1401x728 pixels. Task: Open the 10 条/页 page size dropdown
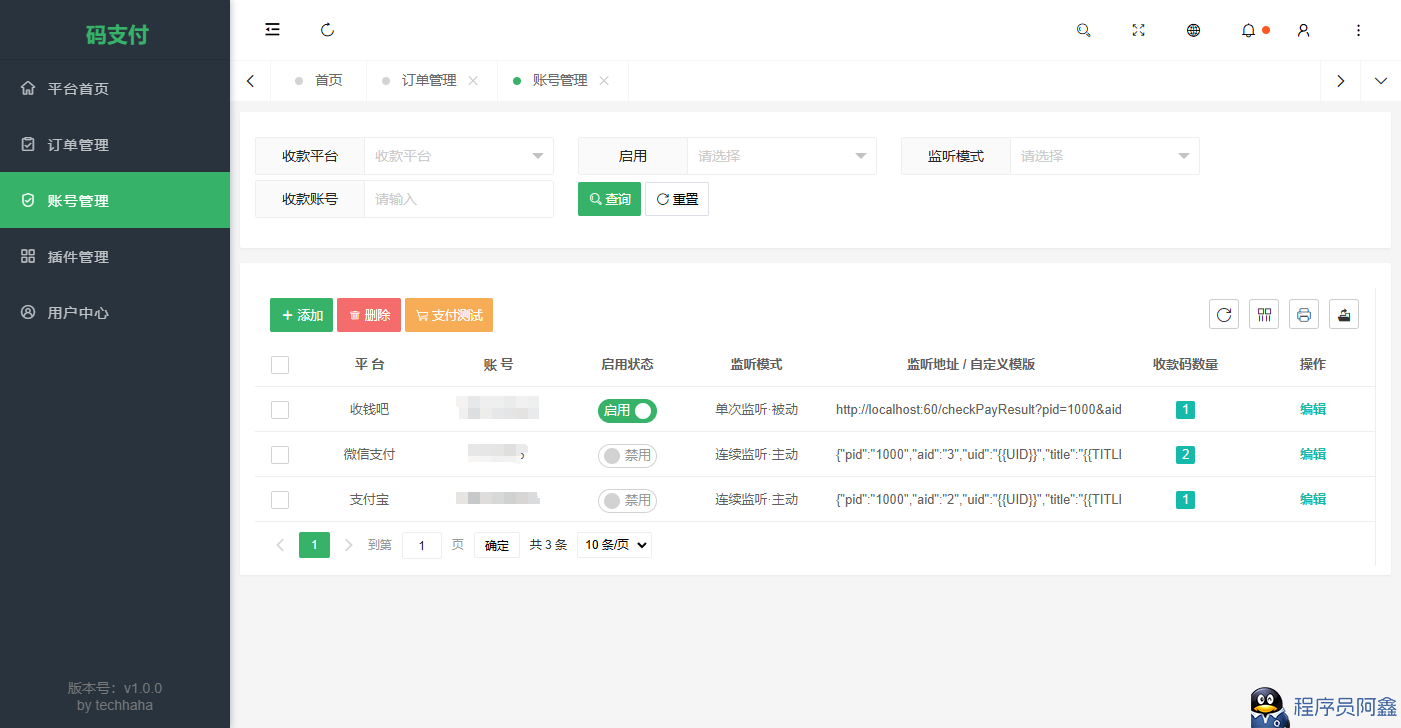click(614, 545)
